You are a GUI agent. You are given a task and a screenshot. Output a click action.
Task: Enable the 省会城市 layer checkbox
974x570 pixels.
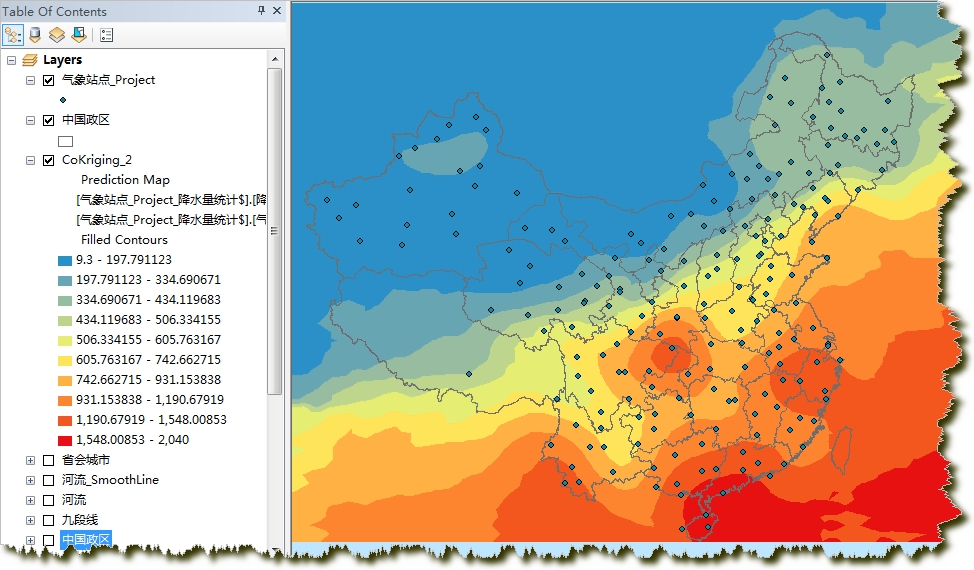coord(49,460)
